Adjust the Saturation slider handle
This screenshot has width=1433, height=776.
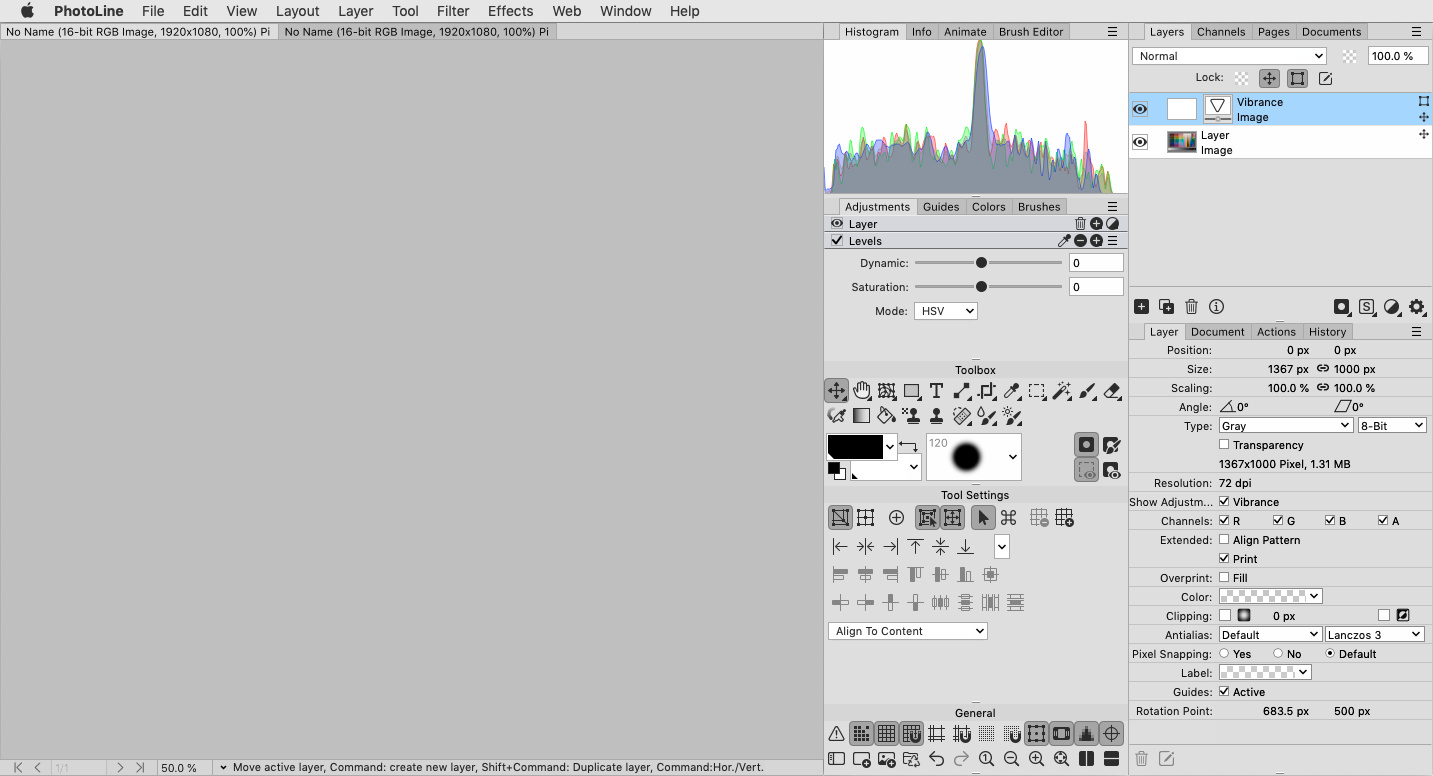coord(981,287)
